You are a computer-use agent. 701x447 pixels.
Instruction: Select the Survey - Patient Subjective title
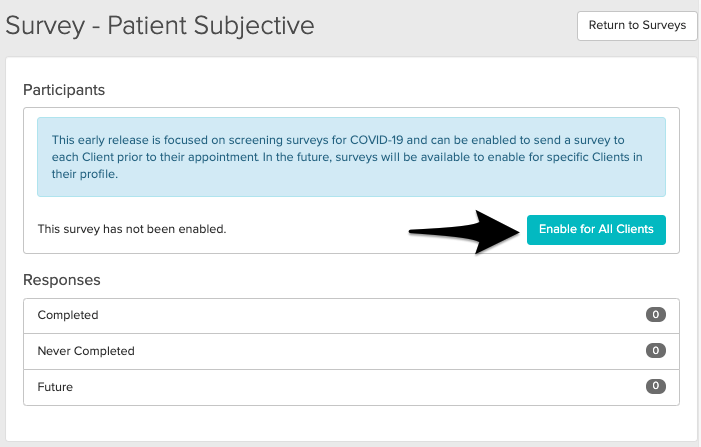(x=160, y=26)
